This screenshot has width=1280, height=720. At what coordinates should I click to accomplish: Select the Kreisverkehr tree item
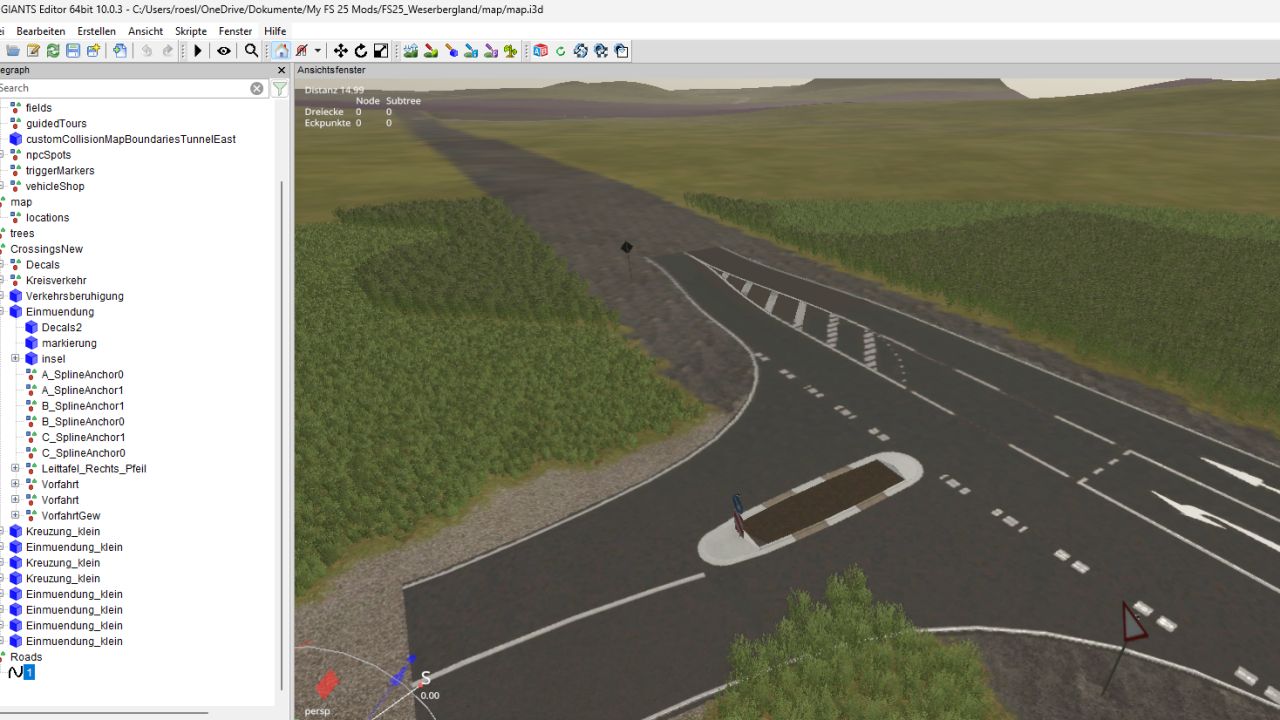pyautogui.click(x=56, y=280)
